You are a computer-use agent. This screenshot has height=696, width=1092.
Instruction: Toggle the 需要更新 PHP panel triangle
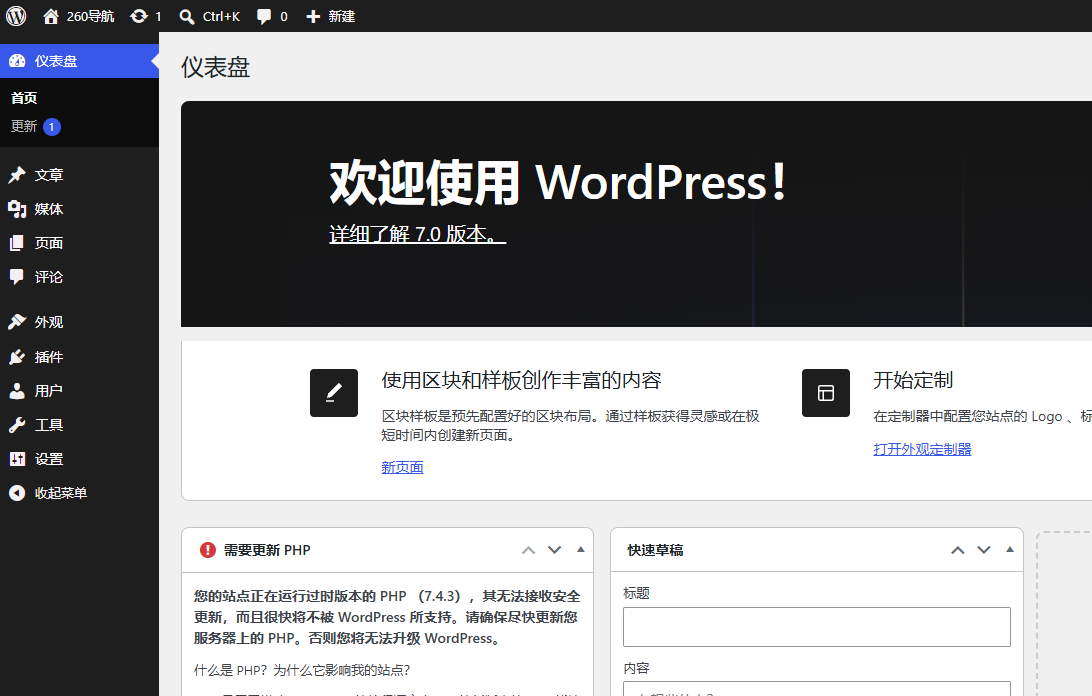pyautogui.click(x=580, y=550)
